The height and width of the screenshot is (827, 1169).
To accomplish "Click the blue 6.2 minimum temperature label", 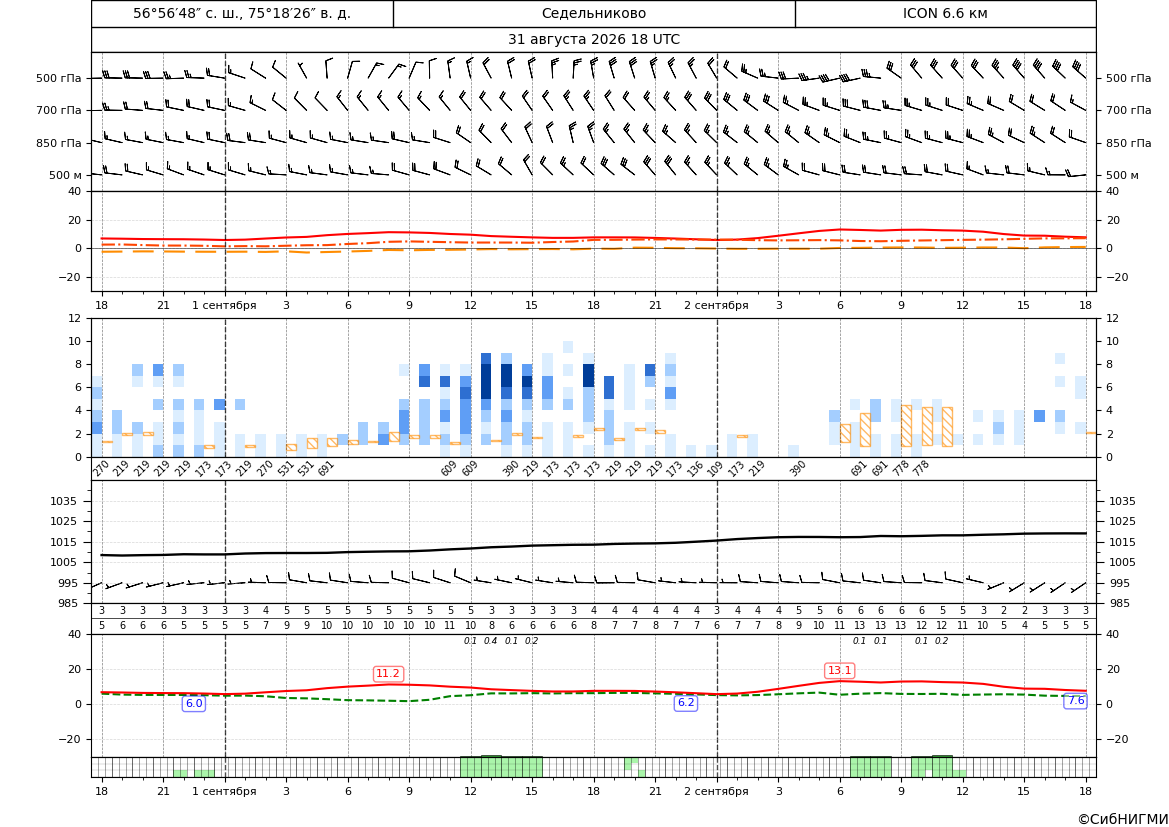I will pos(686,702).
